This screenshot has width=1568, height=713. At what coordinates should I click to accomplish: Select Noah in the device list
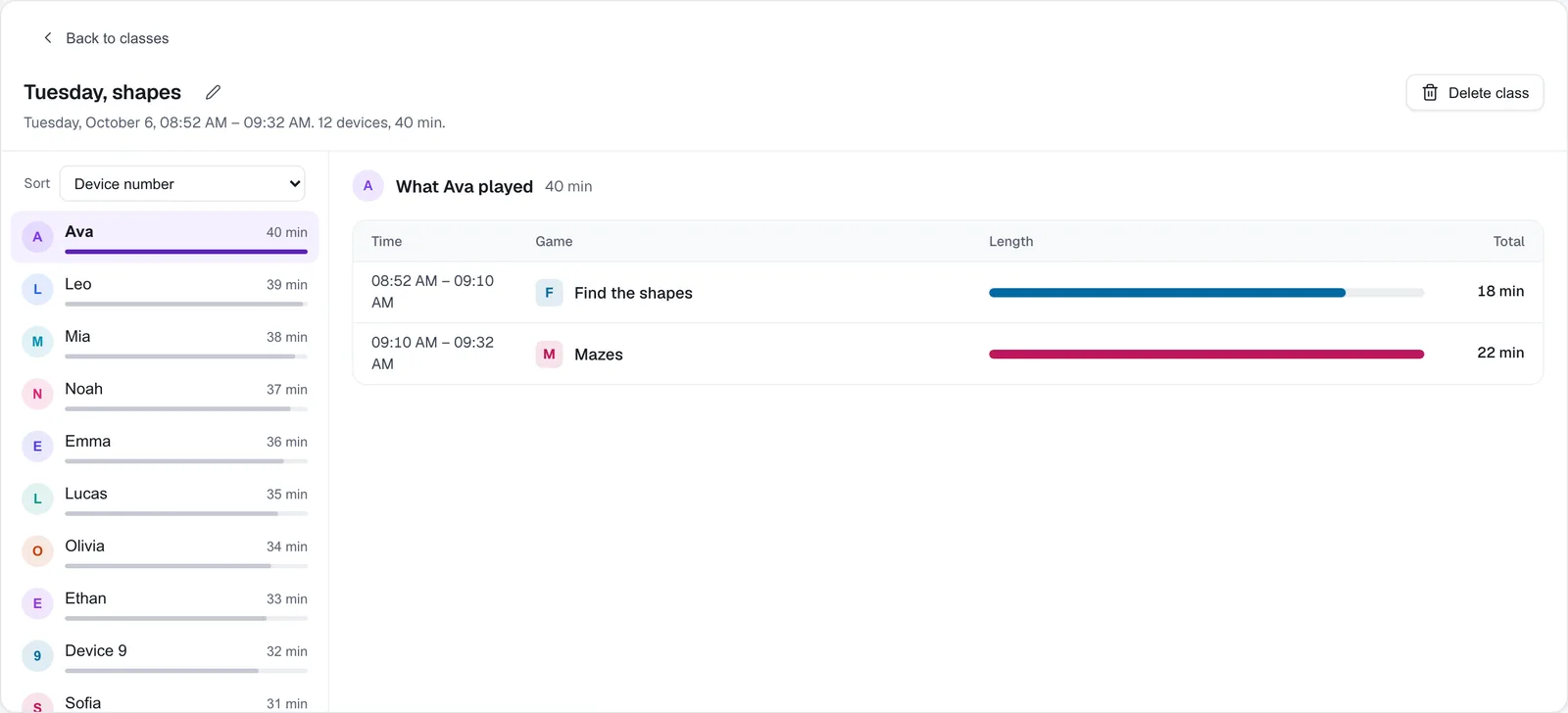(x=165, y=394)
